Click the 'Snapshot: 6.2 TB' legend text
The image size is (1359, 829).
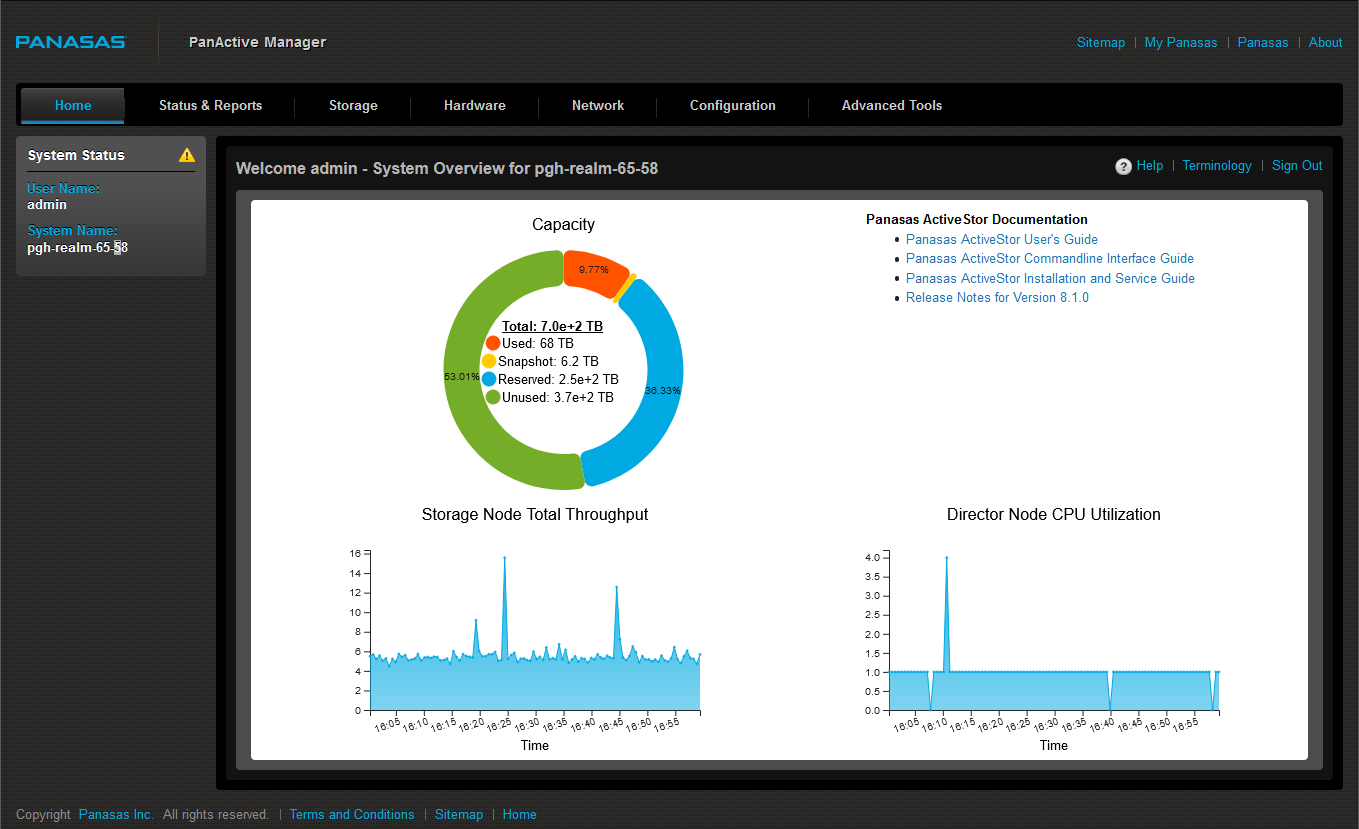click(548, 361)
